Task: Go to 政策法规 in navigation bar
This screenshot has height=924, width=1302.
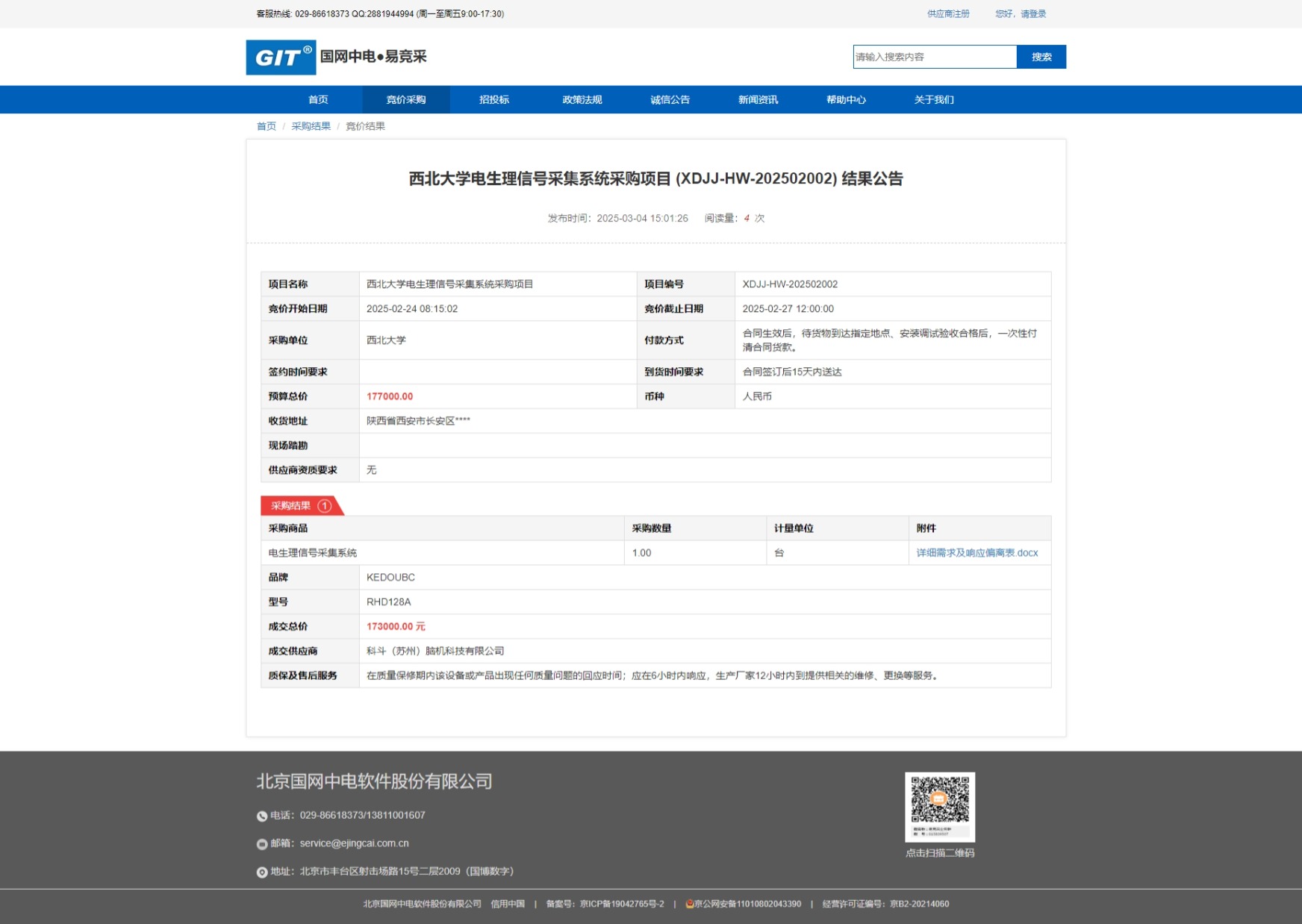Action: (x=582, y=100)
